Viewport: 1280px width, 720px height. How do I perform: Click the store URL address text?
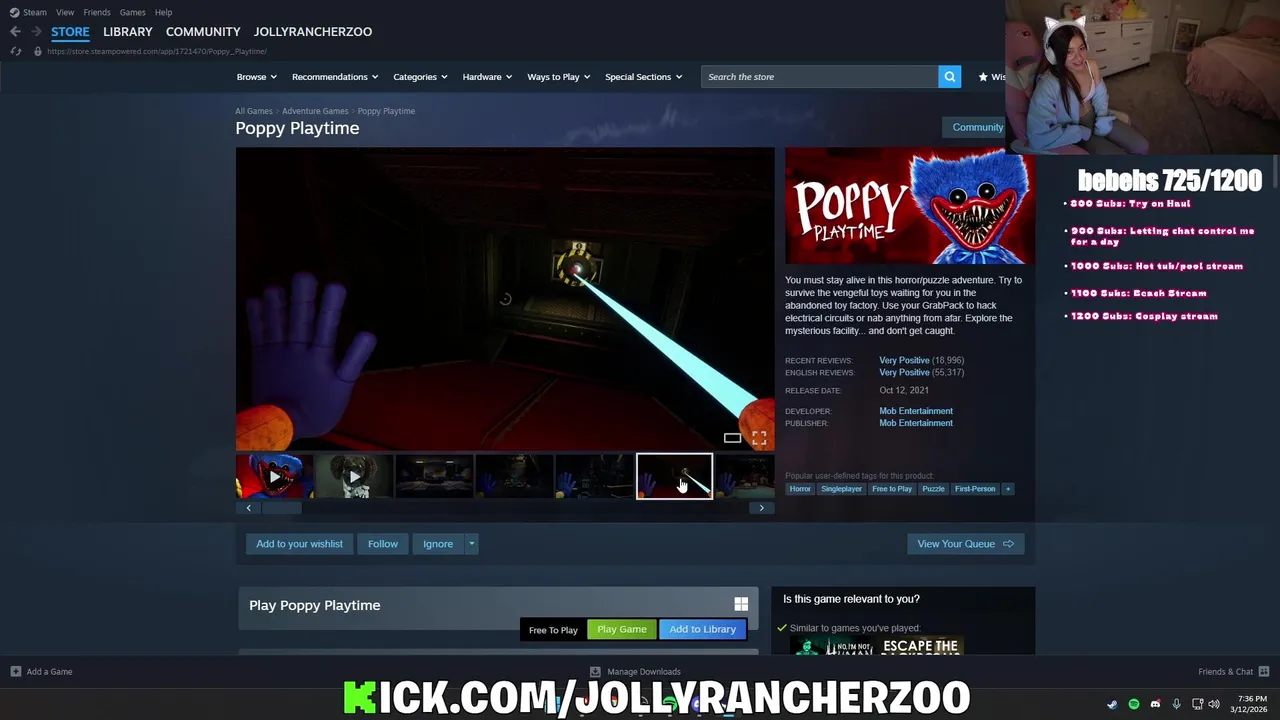157,51
